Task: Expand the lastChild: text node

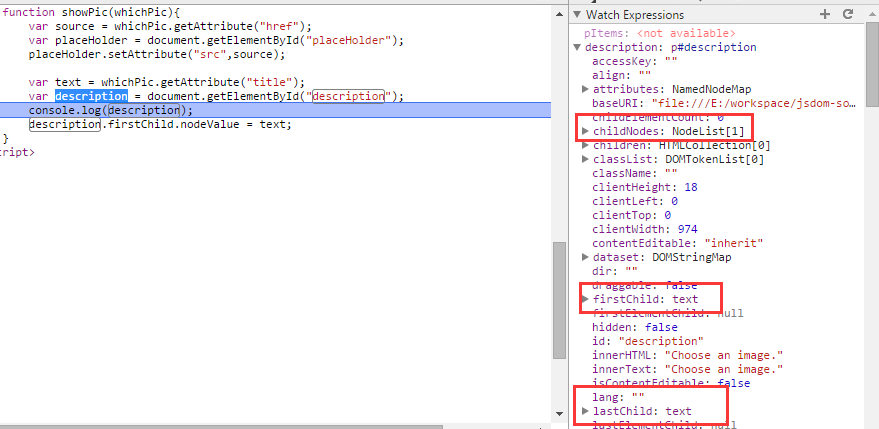Action: pos(585,412)
